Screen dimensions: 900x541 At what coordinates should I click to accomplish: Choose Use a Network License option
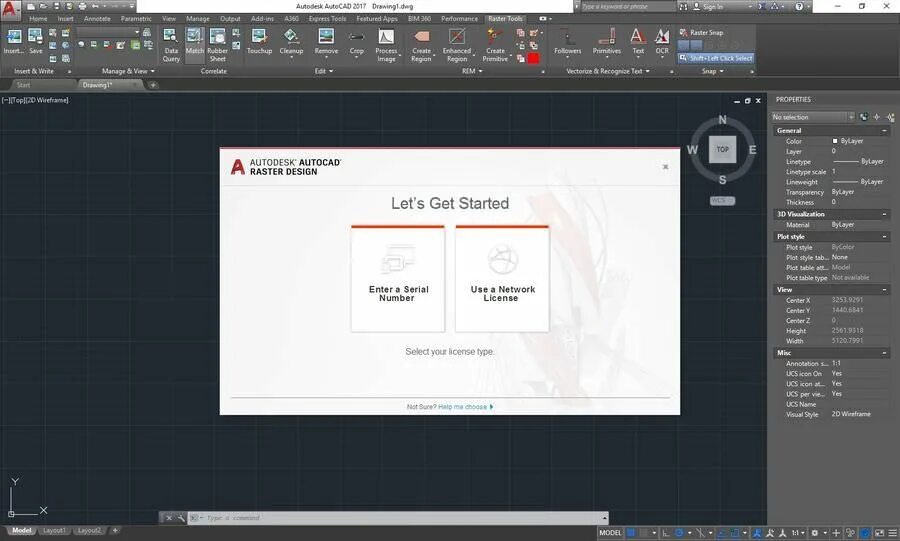(502, 279)
